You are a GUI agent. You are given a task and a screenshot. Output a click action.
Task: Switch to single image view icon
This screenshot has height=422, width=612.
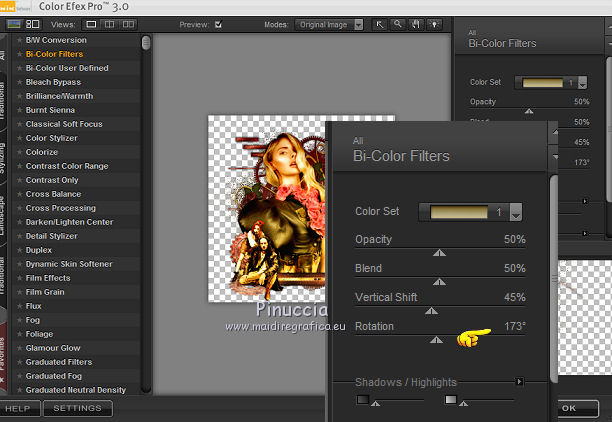(92, 22)
